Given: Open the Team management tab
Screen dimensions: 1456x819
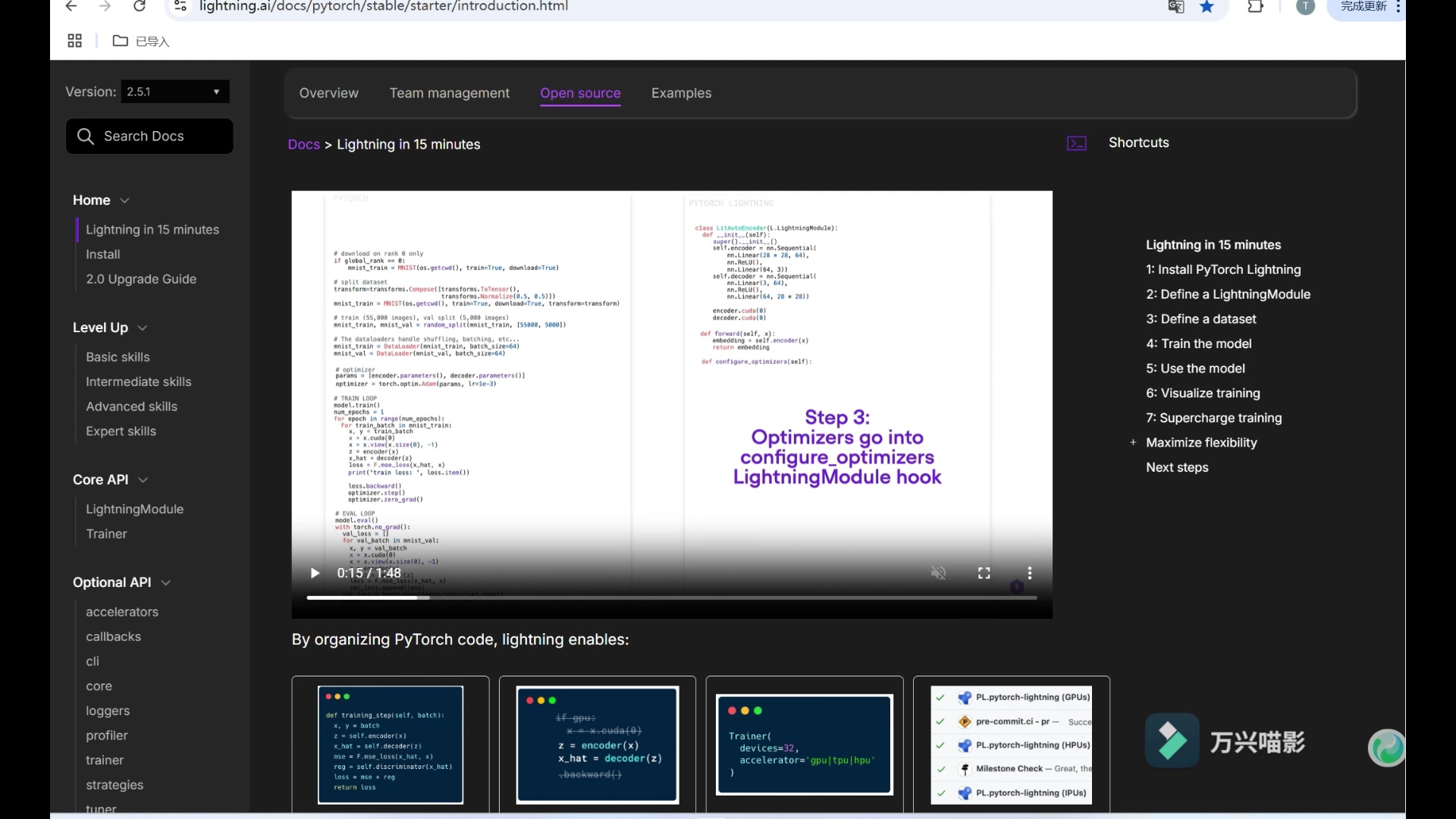Looking at the screenshot, I should (449, 93).
